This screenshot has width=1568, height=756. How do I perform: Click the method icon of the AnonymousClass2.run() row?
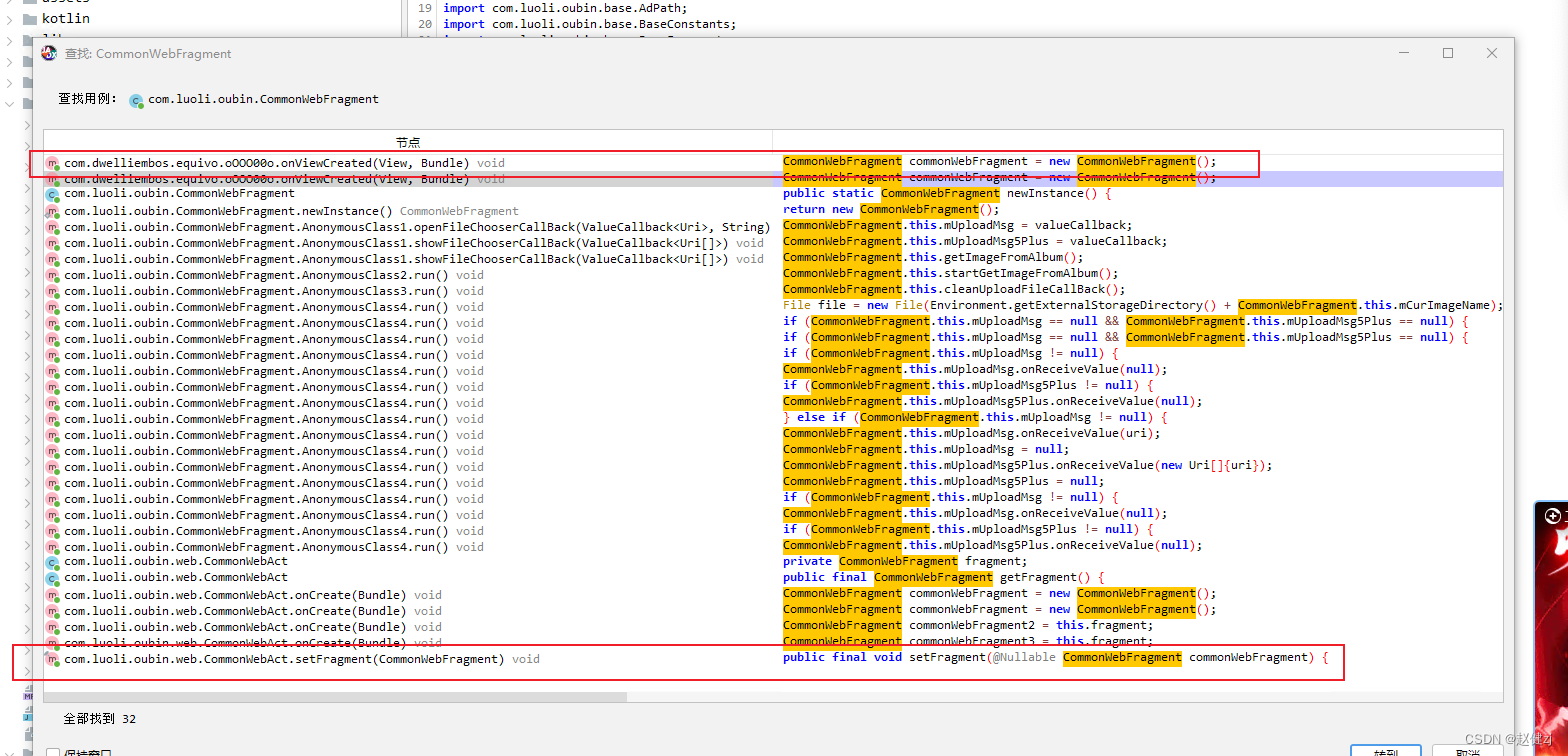click(53, 275)
